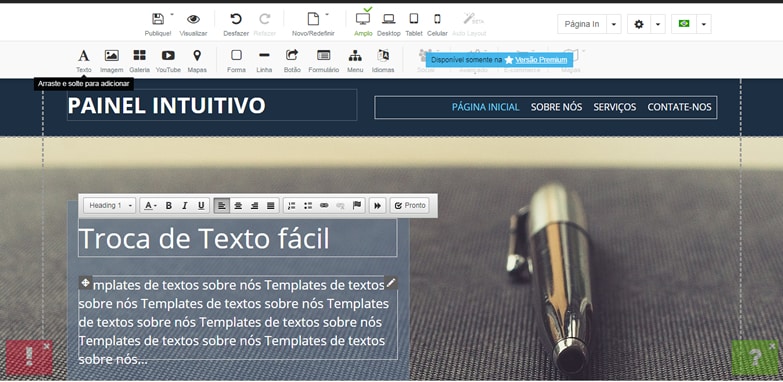Select the Botão element tool

coord(292,55)
